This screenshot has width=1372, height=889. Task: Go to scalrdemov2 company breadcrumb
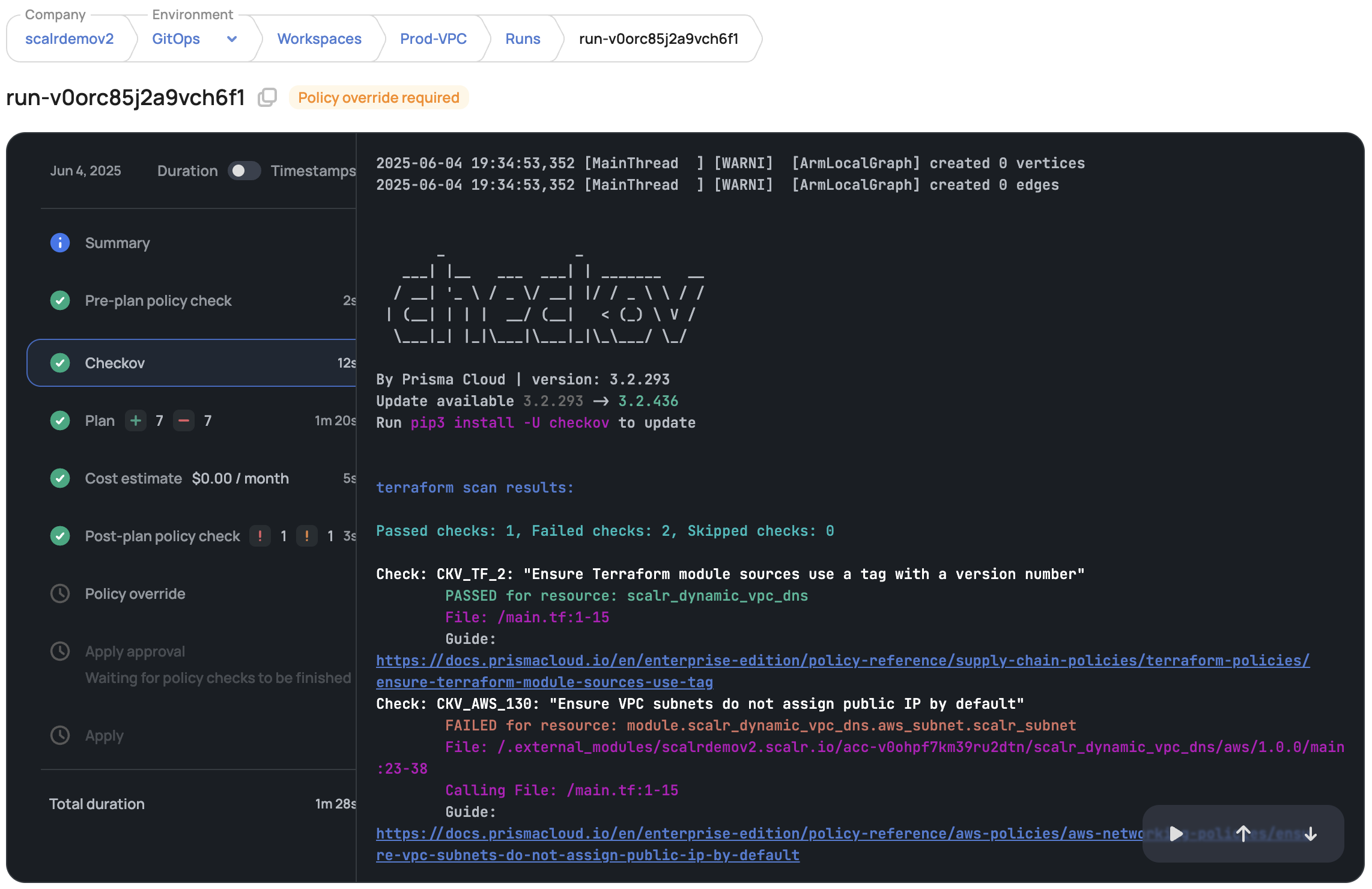pos(70,39)
